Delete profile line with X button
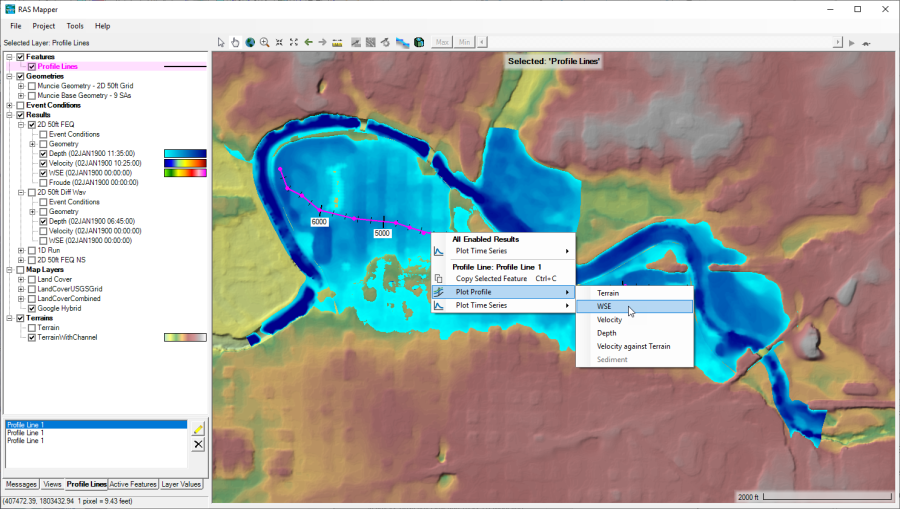This screenshot has width=900, height=509. click(x=198, y=444)
